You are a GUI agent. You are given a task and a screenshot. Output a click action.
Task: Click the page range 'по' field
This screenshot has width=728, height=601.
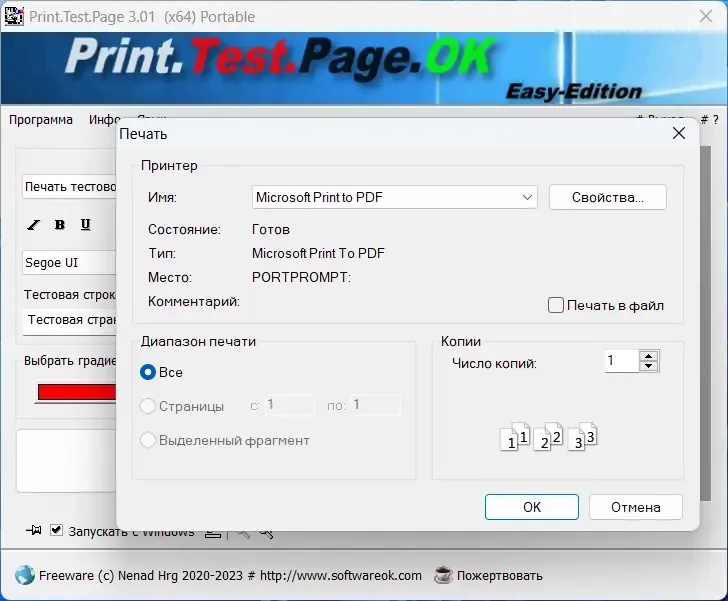coord(376,405)
